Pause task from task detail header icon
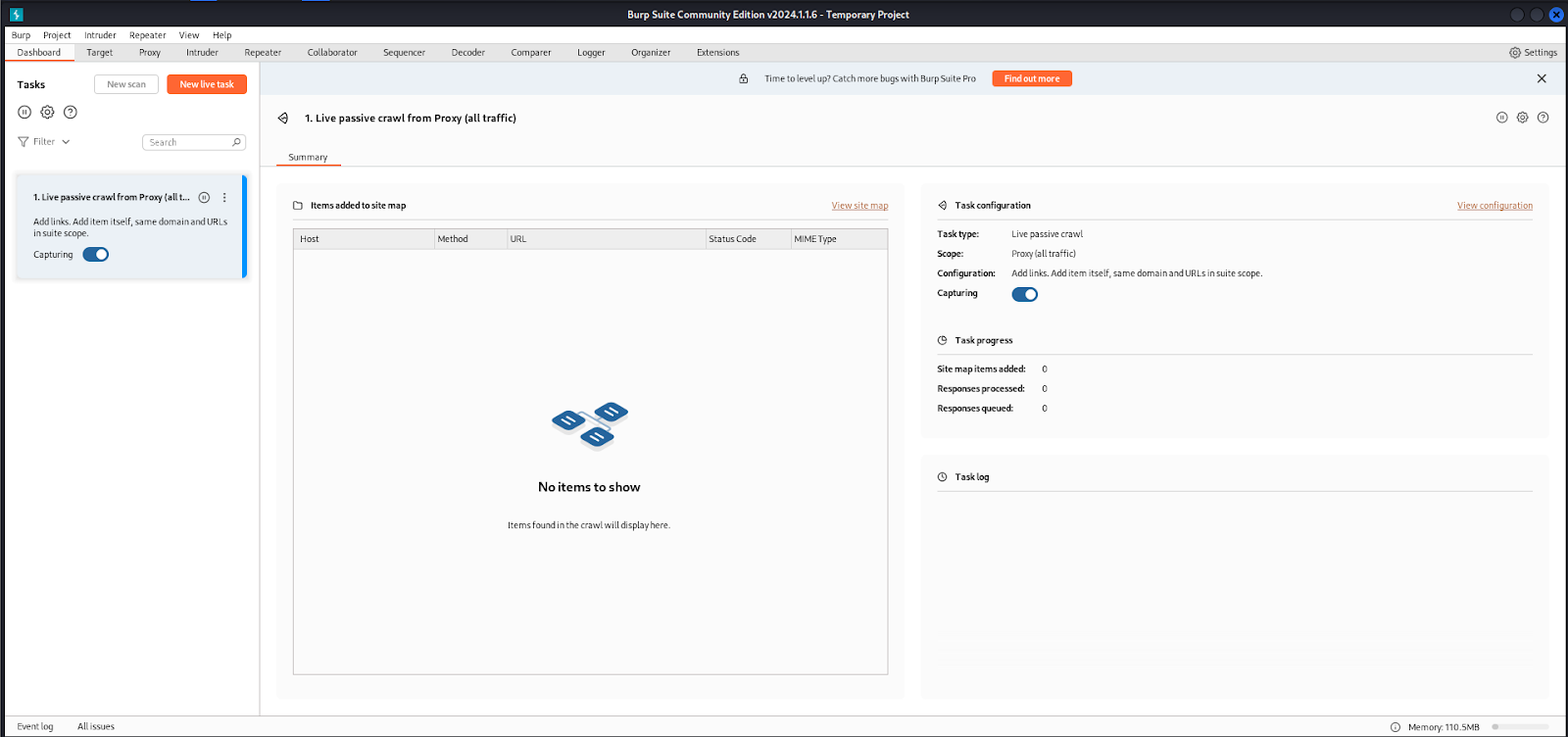Screen dimensions: 1568x737 (x=1501, y=118)
